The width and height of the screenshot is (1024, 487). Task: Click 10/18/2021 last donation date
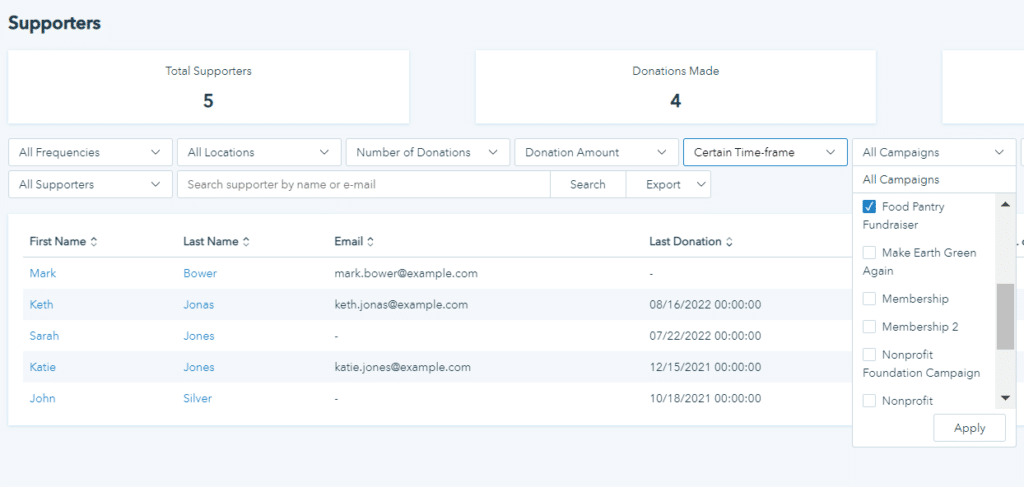pyautogui.click(x=705, y=398)
